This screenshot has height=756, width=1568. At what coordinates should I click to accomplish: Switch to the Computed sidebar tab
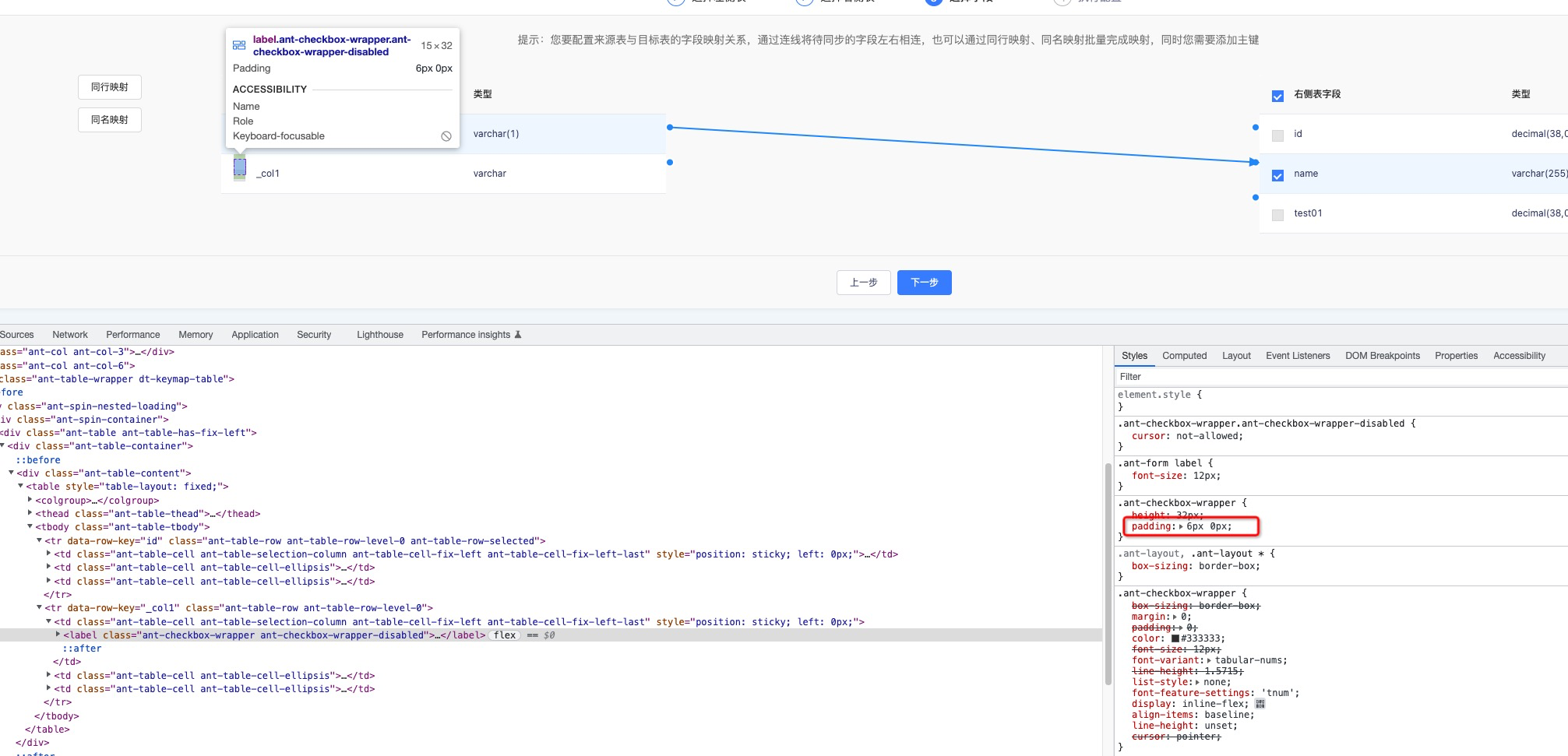coord(1184,356)
